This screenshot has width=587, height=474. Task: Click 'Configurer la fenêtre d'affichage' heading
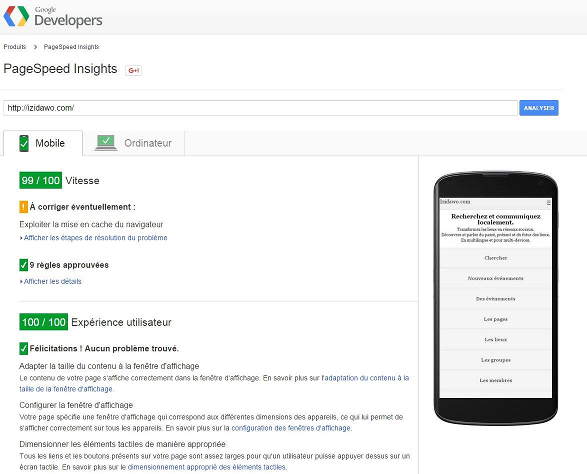click(76, 405)
